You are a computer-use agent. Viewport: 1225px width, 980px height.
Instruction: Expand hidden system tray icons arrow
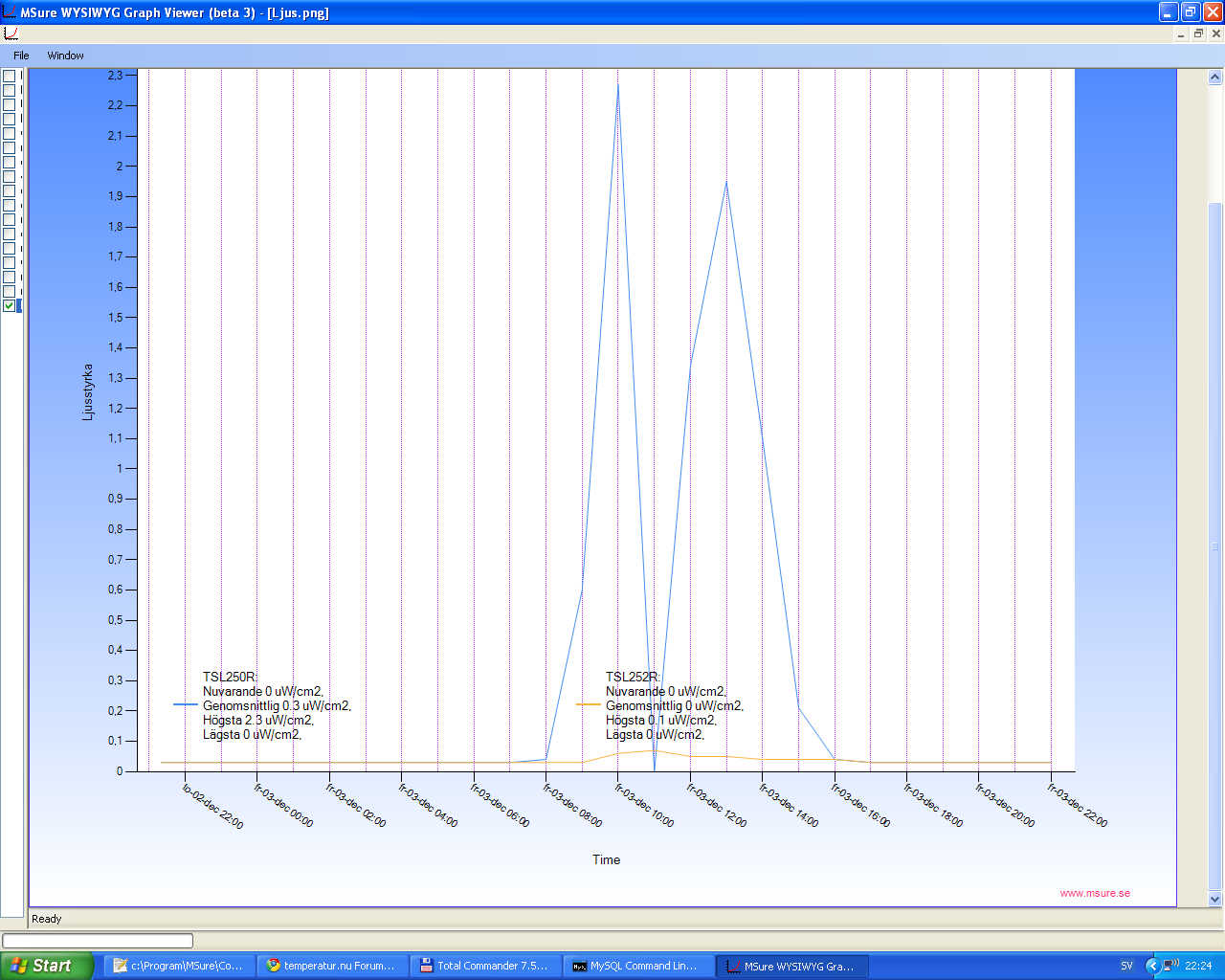[1152, 966]
